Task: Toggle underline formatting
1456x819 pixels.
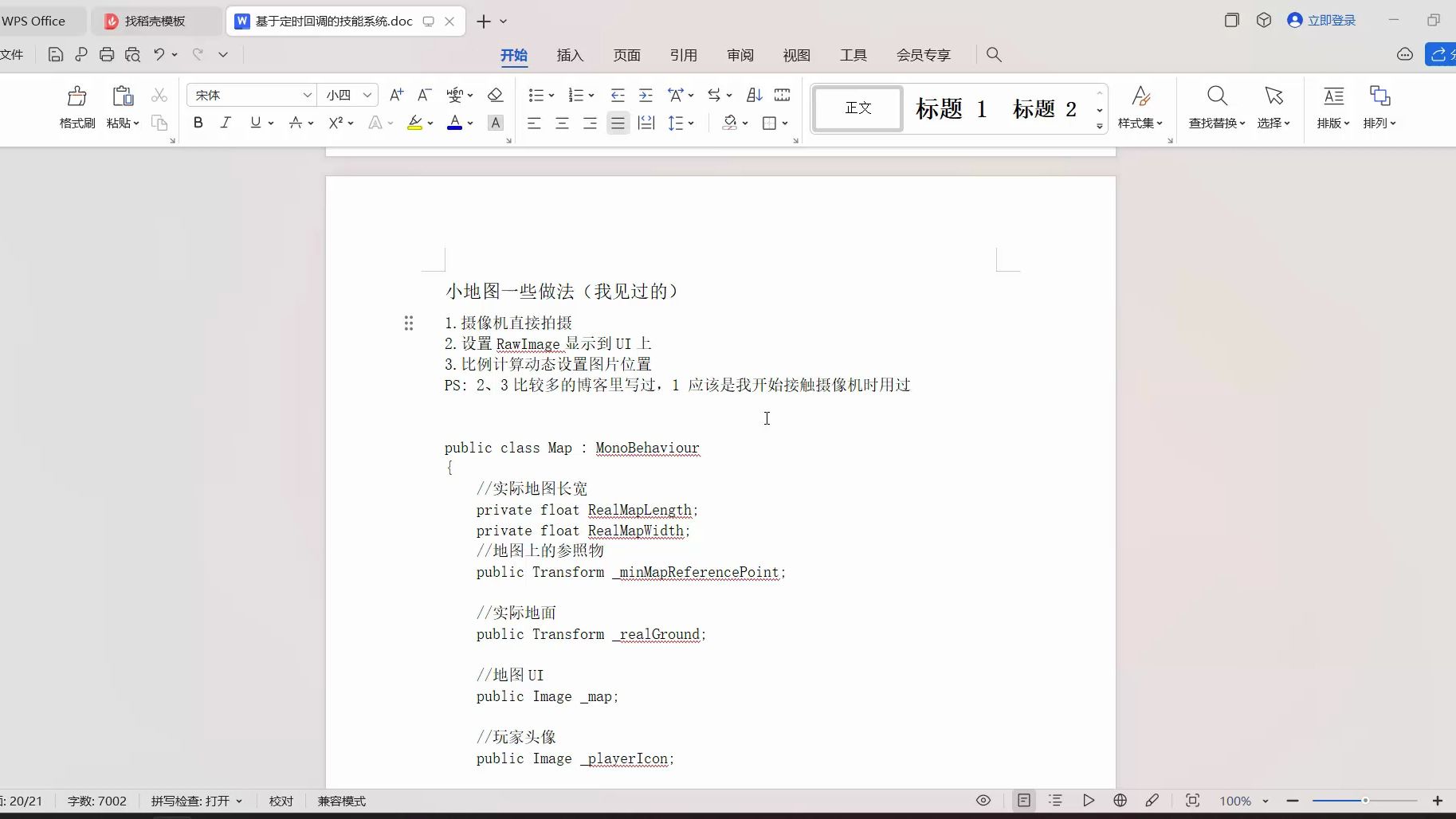Action: click(x=254, y=123)
